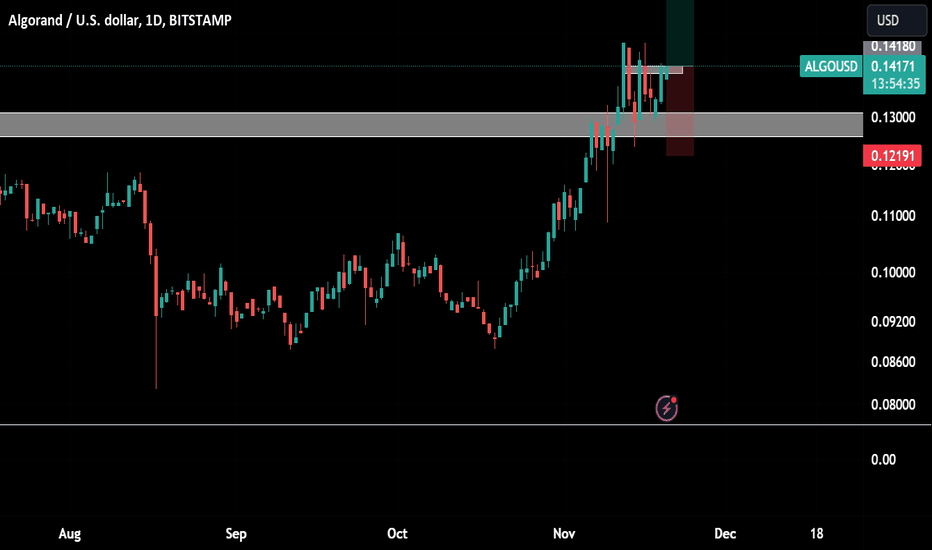
Task: Click the lightning event marker icon
Action: 666,408
